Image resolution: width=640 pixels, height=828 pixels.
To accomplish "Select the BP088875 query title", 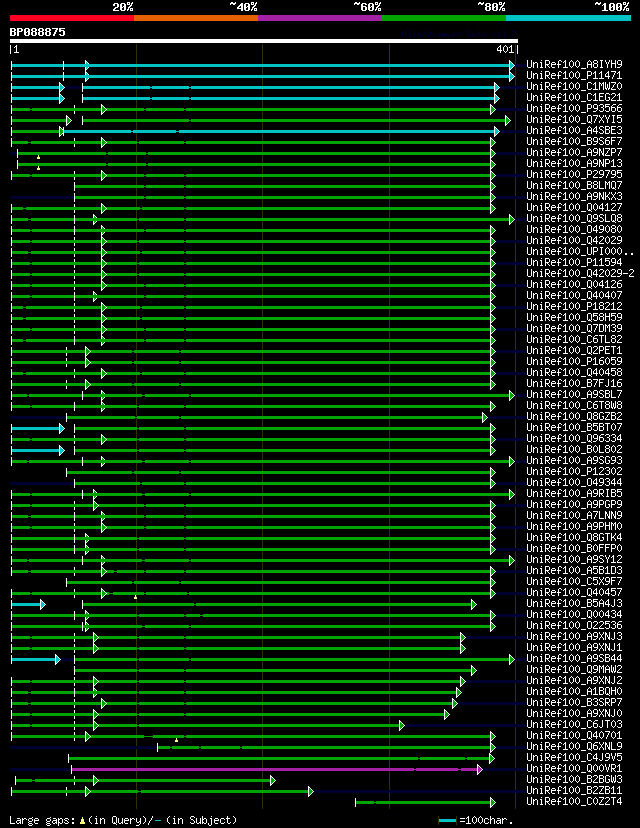I will pyautogui.click(x=37, y=32).
